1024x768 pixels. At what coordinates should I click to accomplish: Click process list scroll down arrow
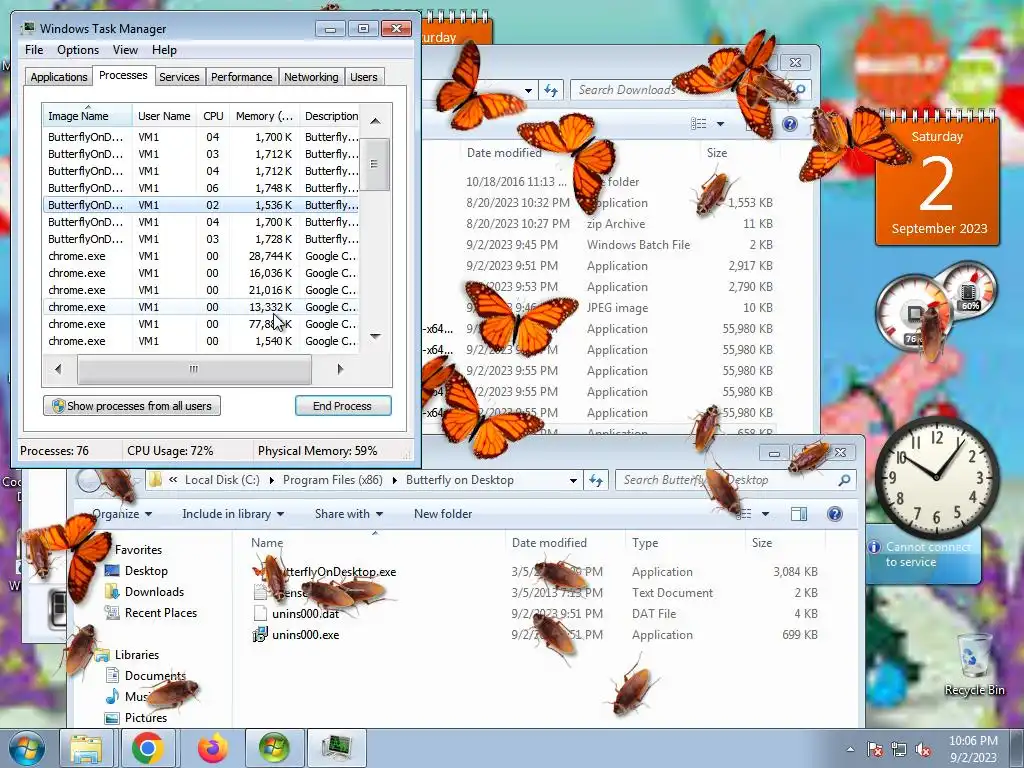pyautogui.click(x=375, y=336)
